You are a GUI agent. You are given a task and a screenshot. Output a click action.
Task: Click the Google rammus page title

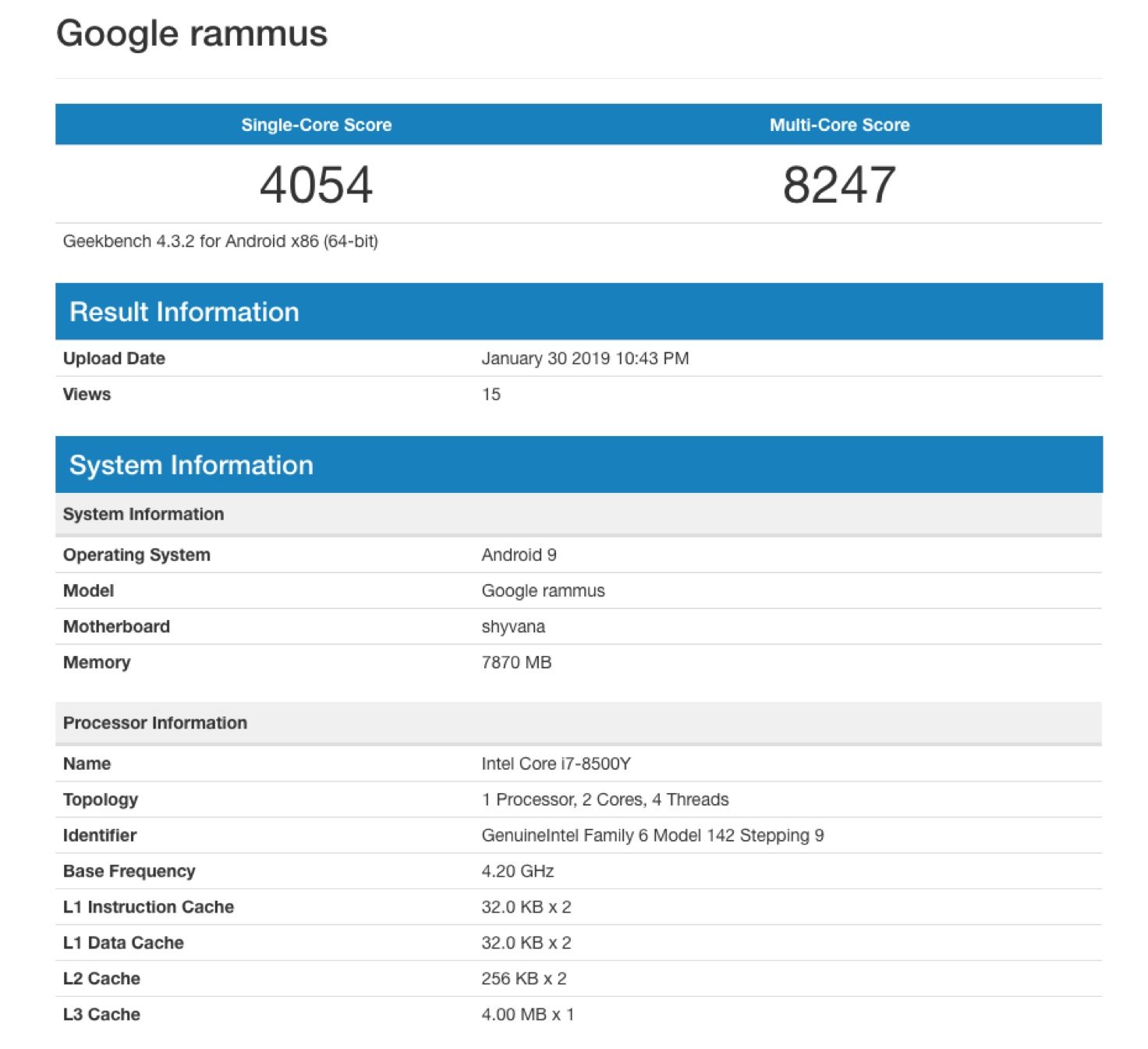coord(192,34)
